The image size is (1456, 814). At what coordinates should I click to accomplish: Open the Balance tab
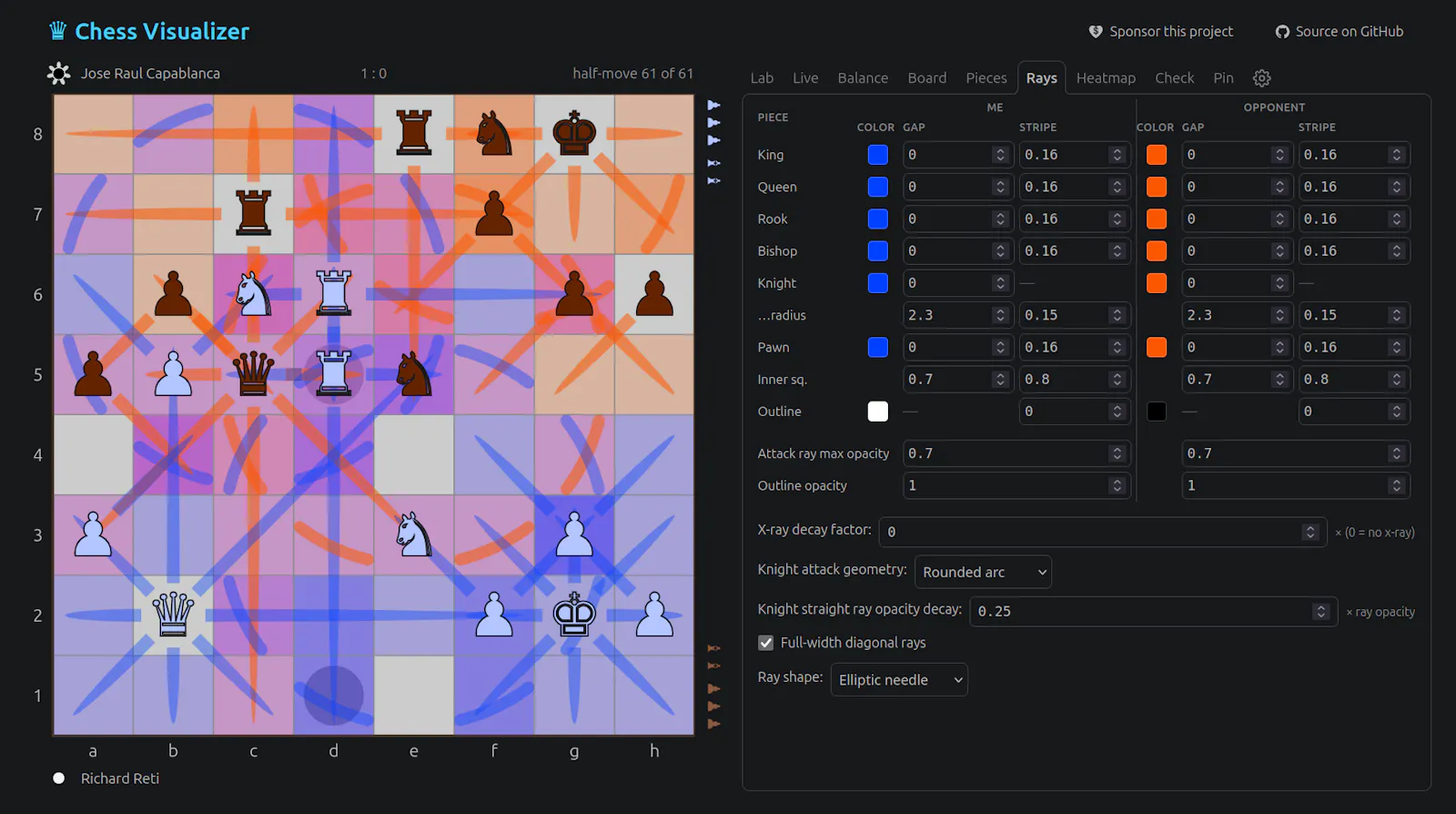[x=863, y=78]
